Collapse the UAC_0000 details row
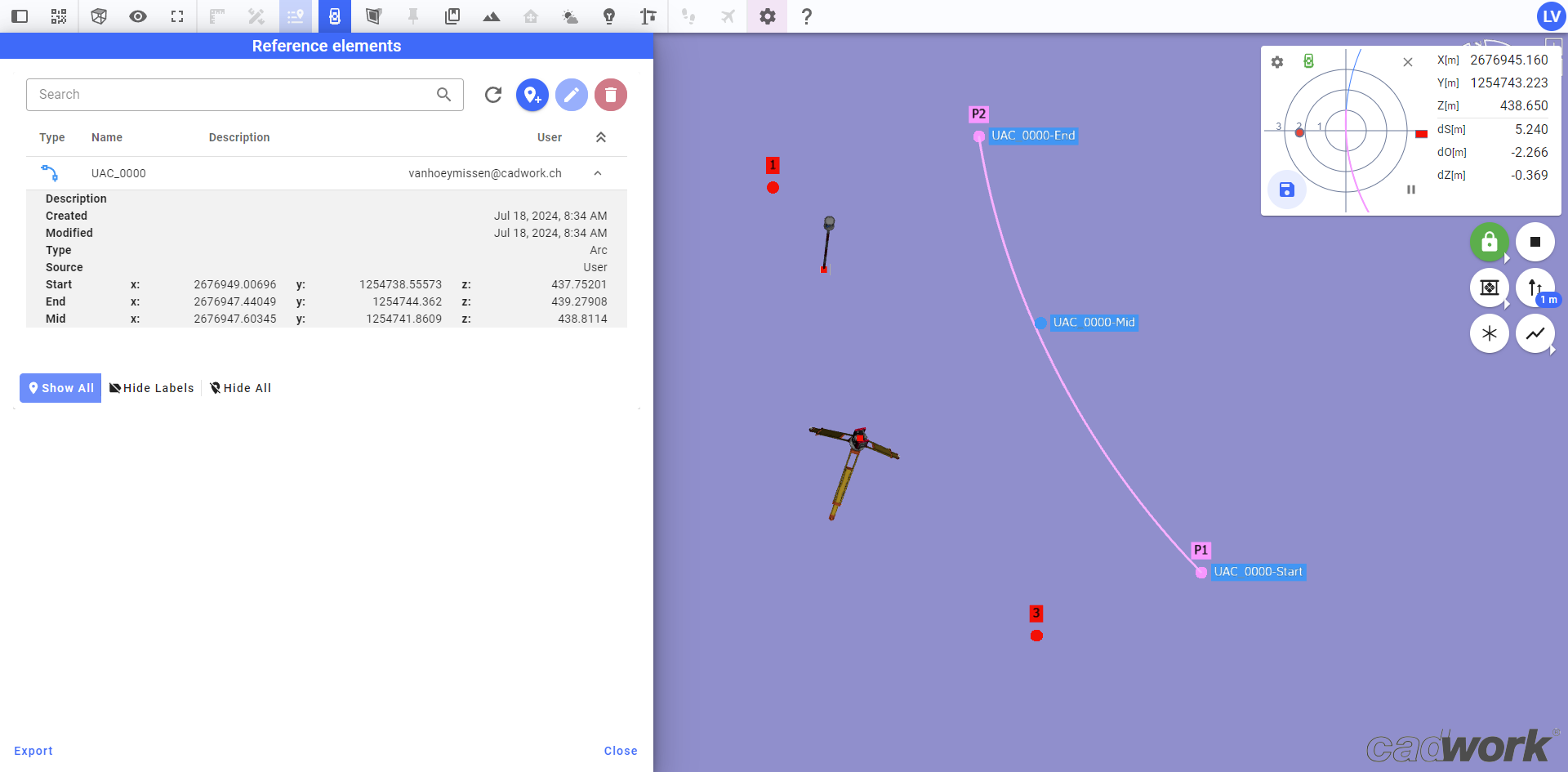 (598, 173)
